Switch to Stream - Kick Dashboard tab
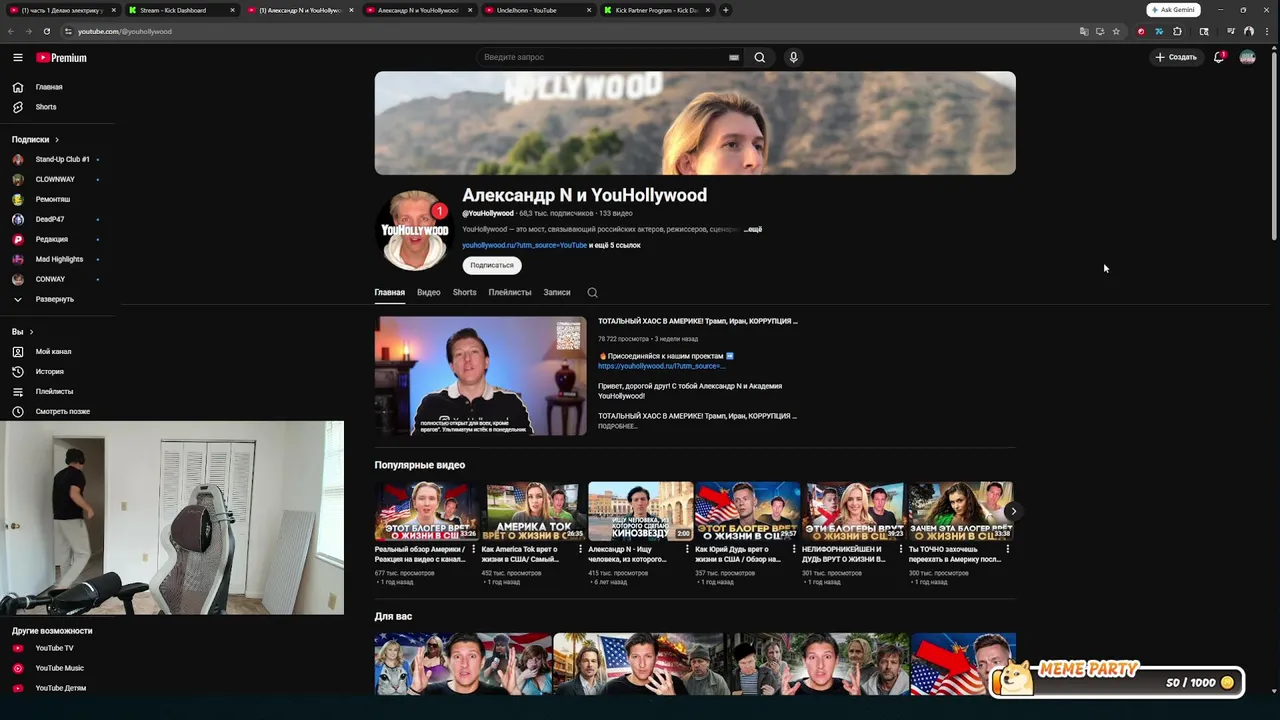Viewport: 1280px width, 720px height. click(x=180, y=10)
